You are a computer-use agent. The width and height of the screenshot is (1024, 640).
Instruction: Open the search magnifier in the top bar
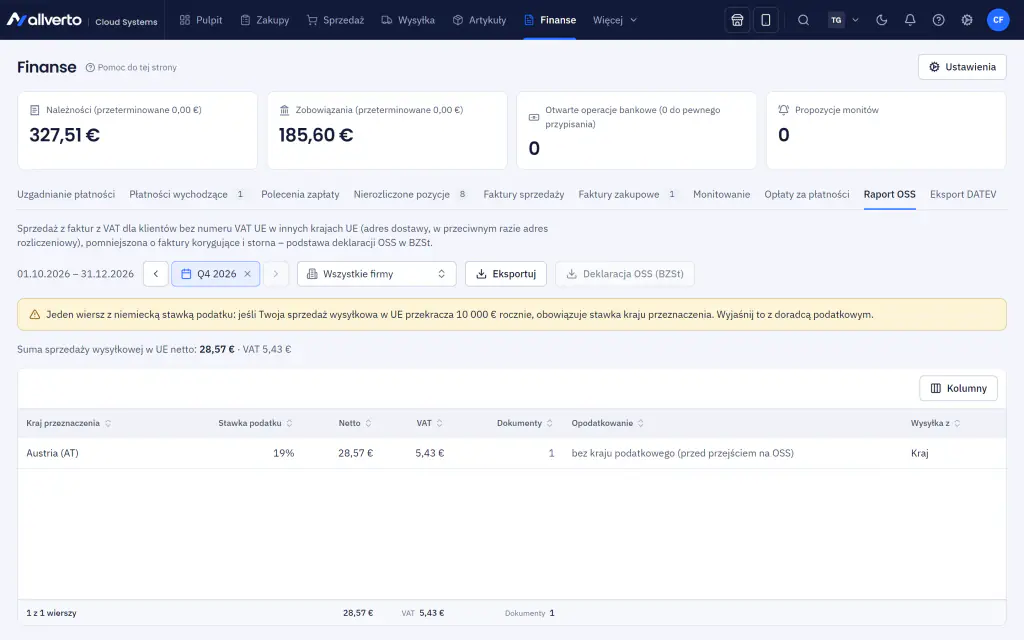coord(803,20)
